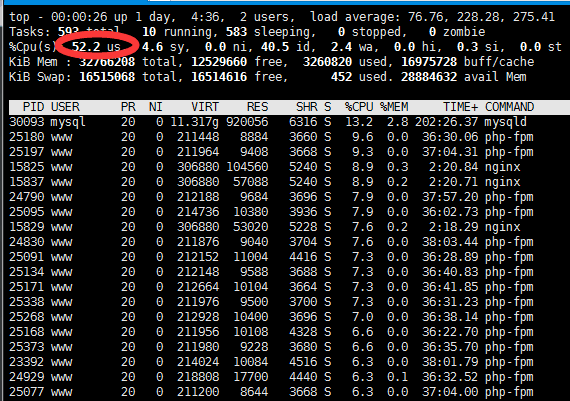The height and width of the screenshot is (401, 570).
Task: Click the mysql user name
Action: pyautogui.click(x=68, y=122)
